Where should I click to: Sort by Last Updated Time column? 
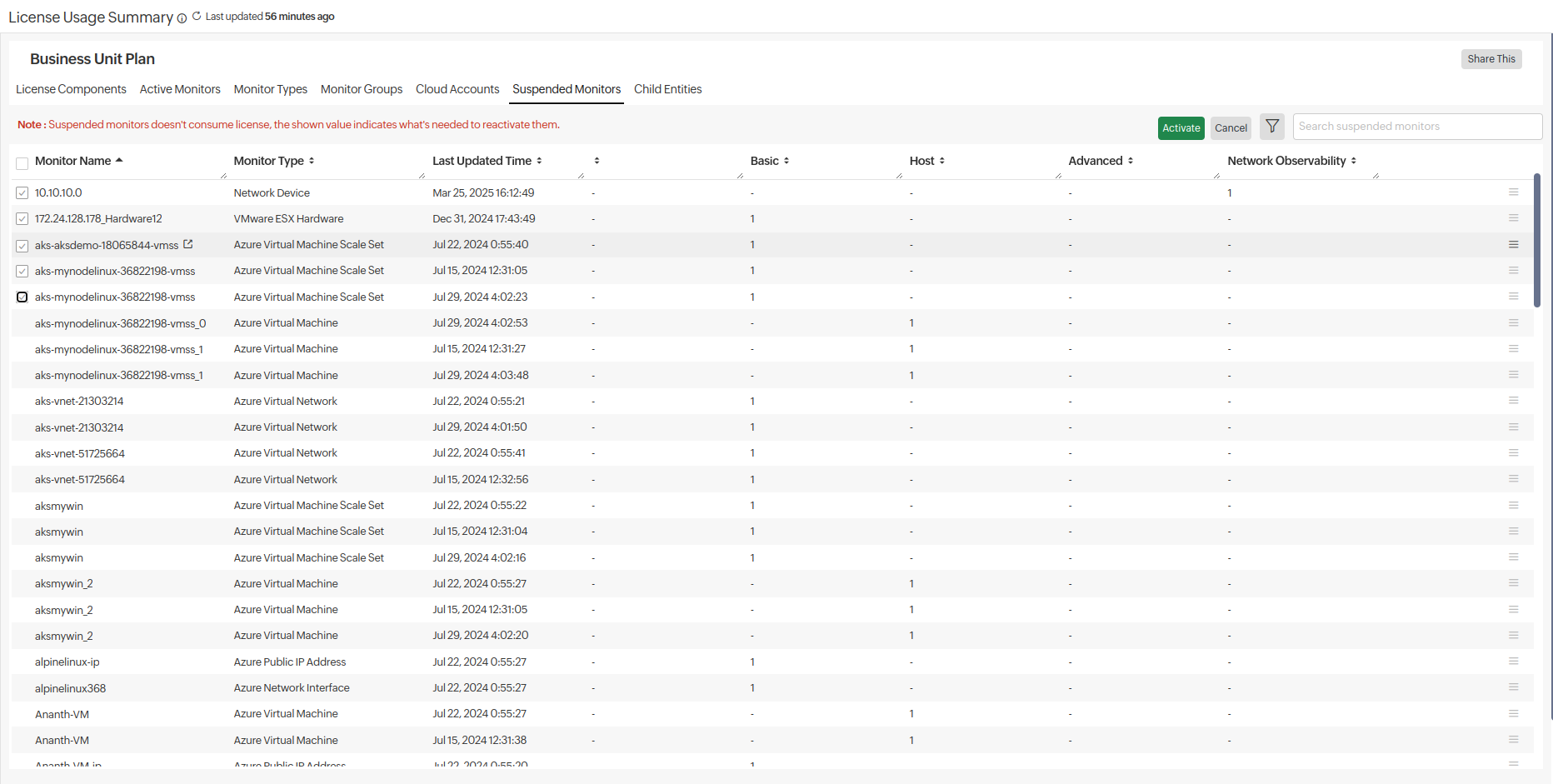pyautogui.click(x=539, y=161)
